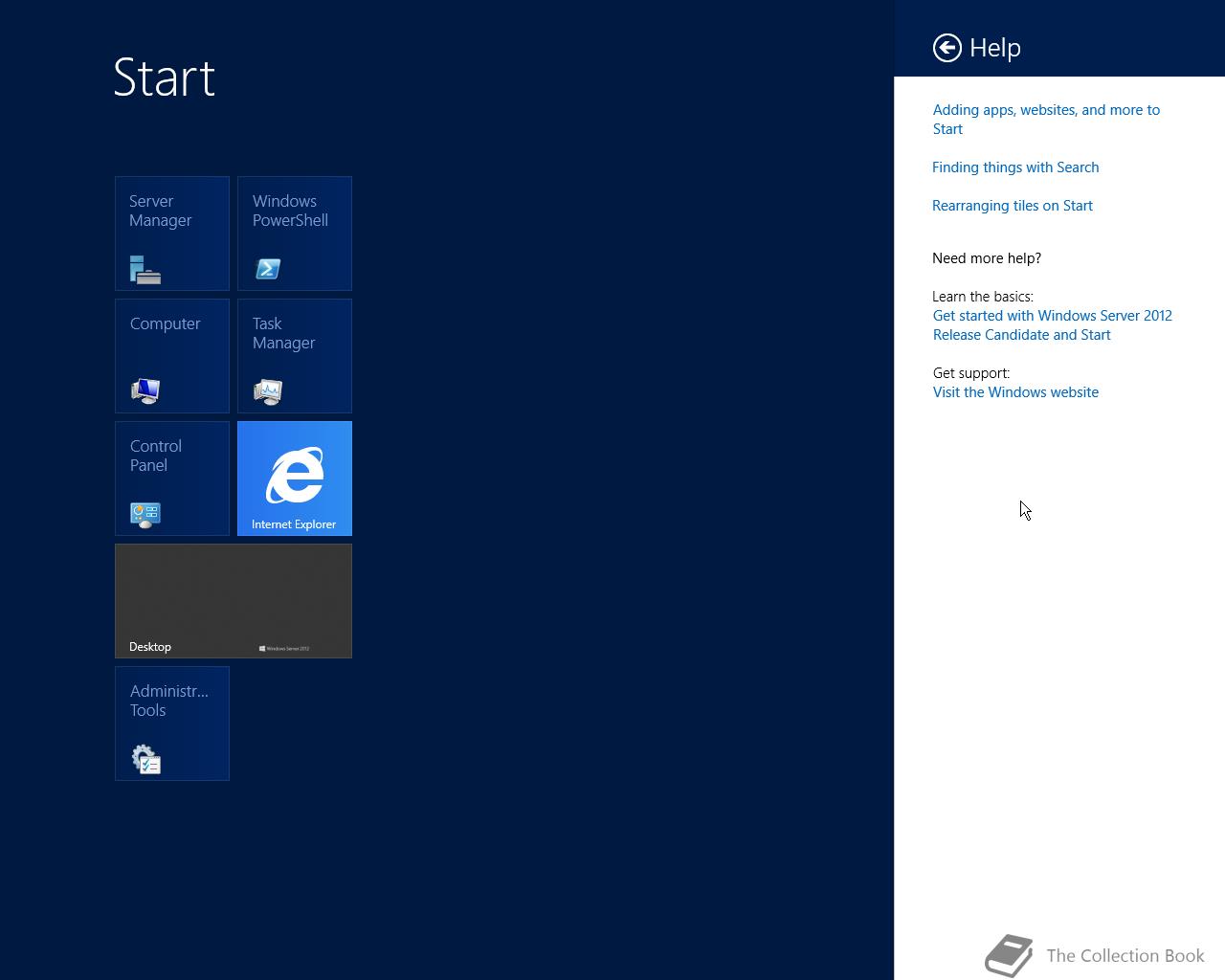Click the 'Help' panel title
Image resolution: width=1225 pixels, height=980 pixels.
coord(995,48)
